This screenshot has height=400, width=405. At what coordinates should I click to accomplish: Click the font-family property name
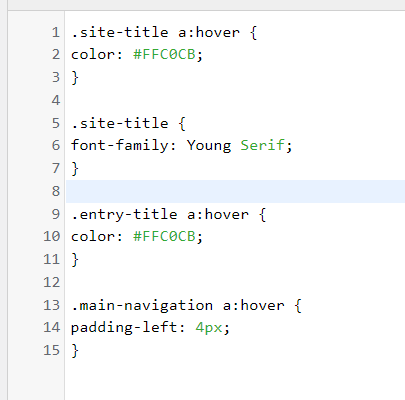click(120, 145)
